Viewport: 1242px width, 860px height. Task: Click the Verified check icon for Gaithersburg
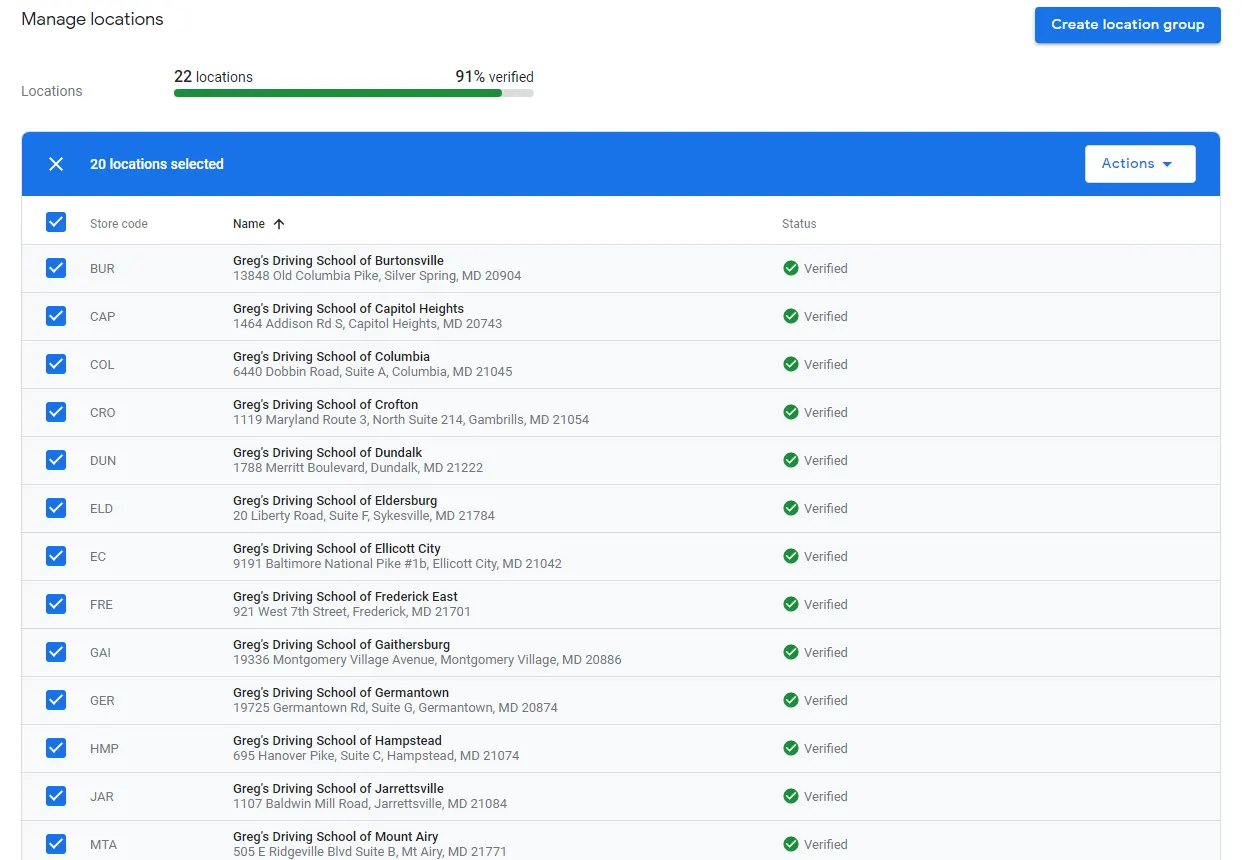tap(790, 652)
